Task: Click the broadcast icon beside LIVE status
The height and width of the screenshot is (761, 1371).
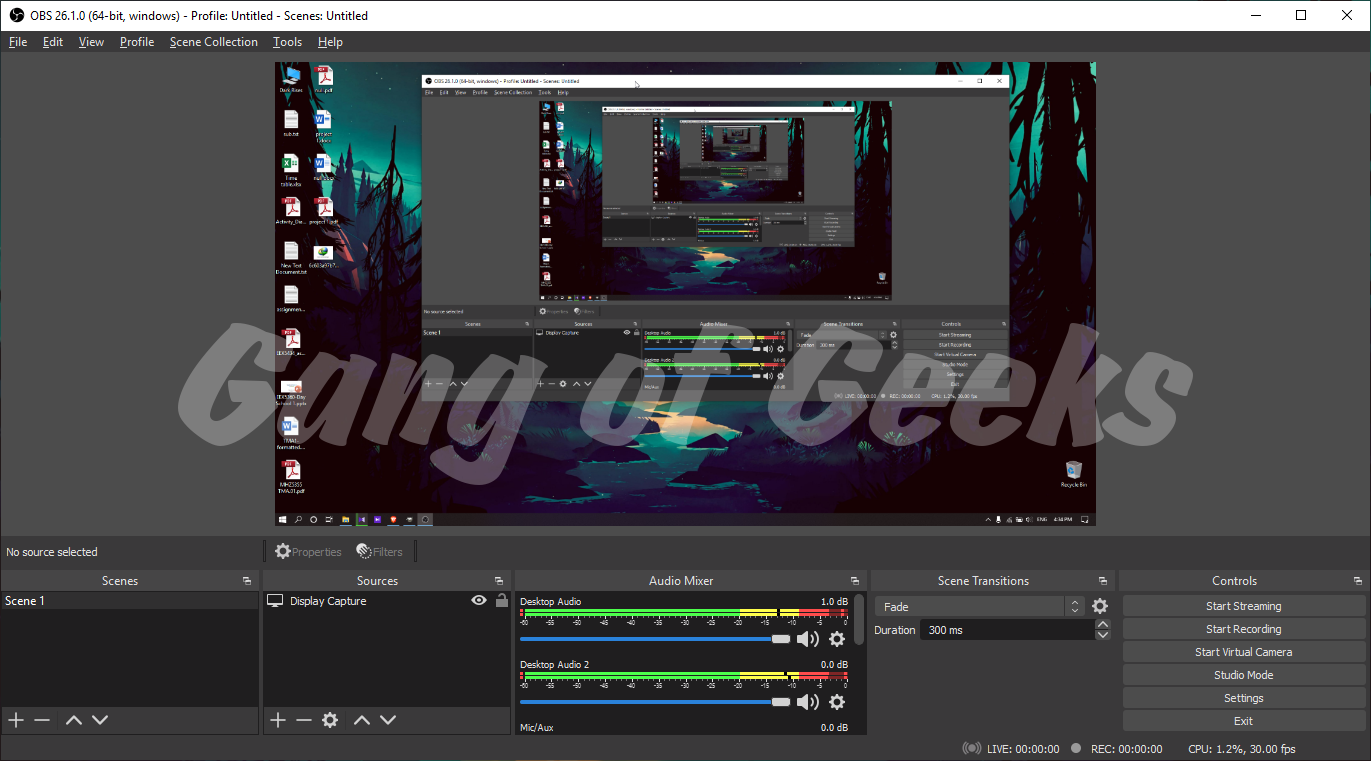Action: (971, 748)
